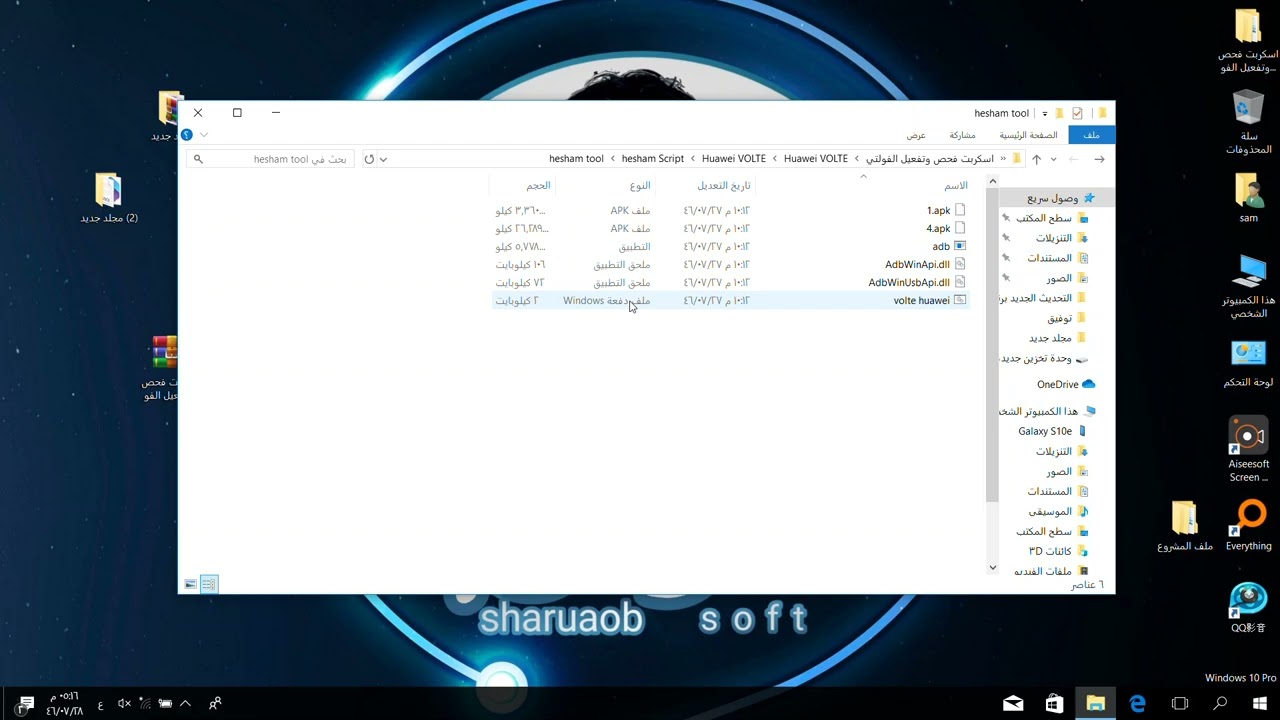1280x720 pixels.
Task: Open the sam folder on desktop
Action: 1248,198
